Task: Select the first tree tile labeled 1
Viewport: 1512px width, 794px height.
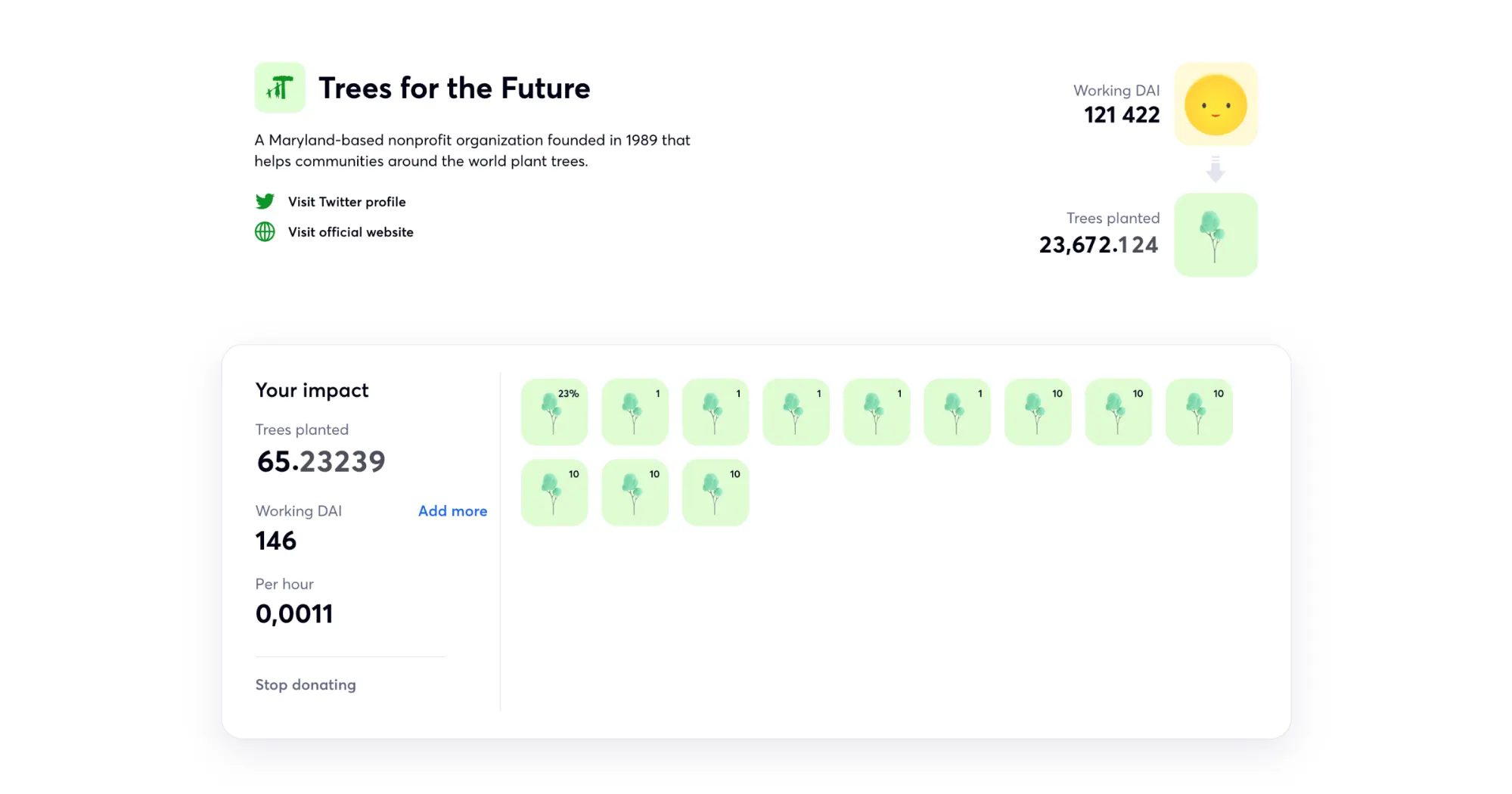Action: 635,412
